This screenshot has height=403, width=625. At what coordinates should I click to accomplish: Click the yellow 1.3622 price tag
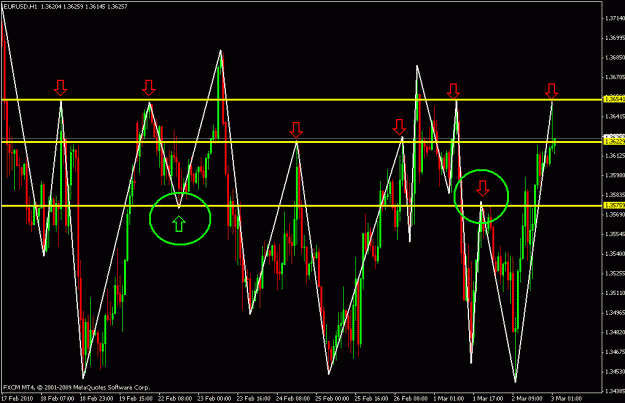[x=614, y=142]
